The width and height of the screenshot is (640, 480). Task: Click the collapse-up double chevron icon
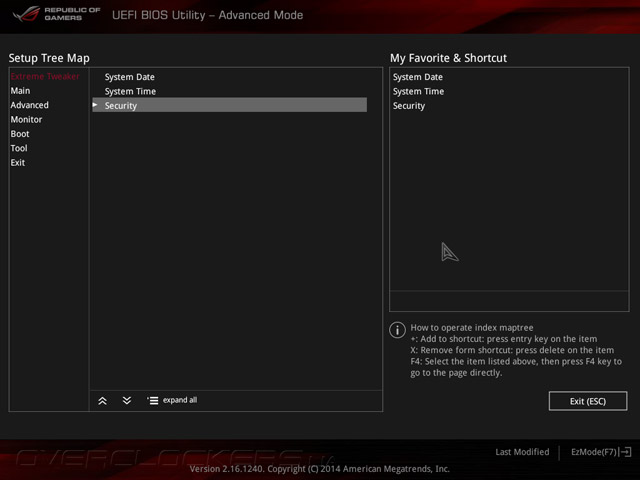[x=102, y=401]
